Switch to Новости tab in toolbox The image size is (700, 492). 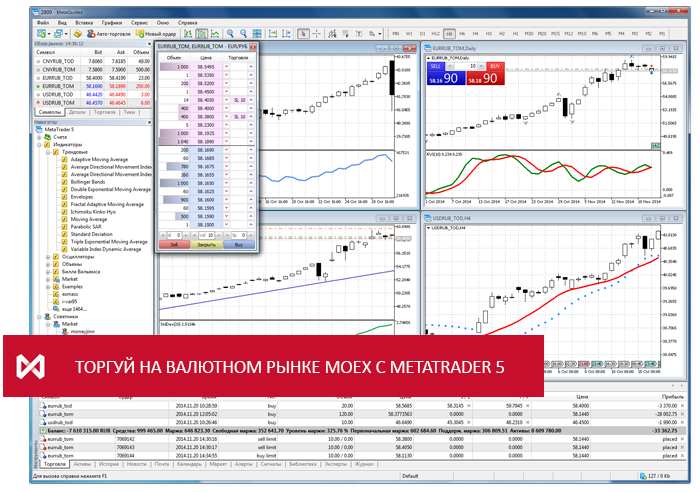point(137,464)
